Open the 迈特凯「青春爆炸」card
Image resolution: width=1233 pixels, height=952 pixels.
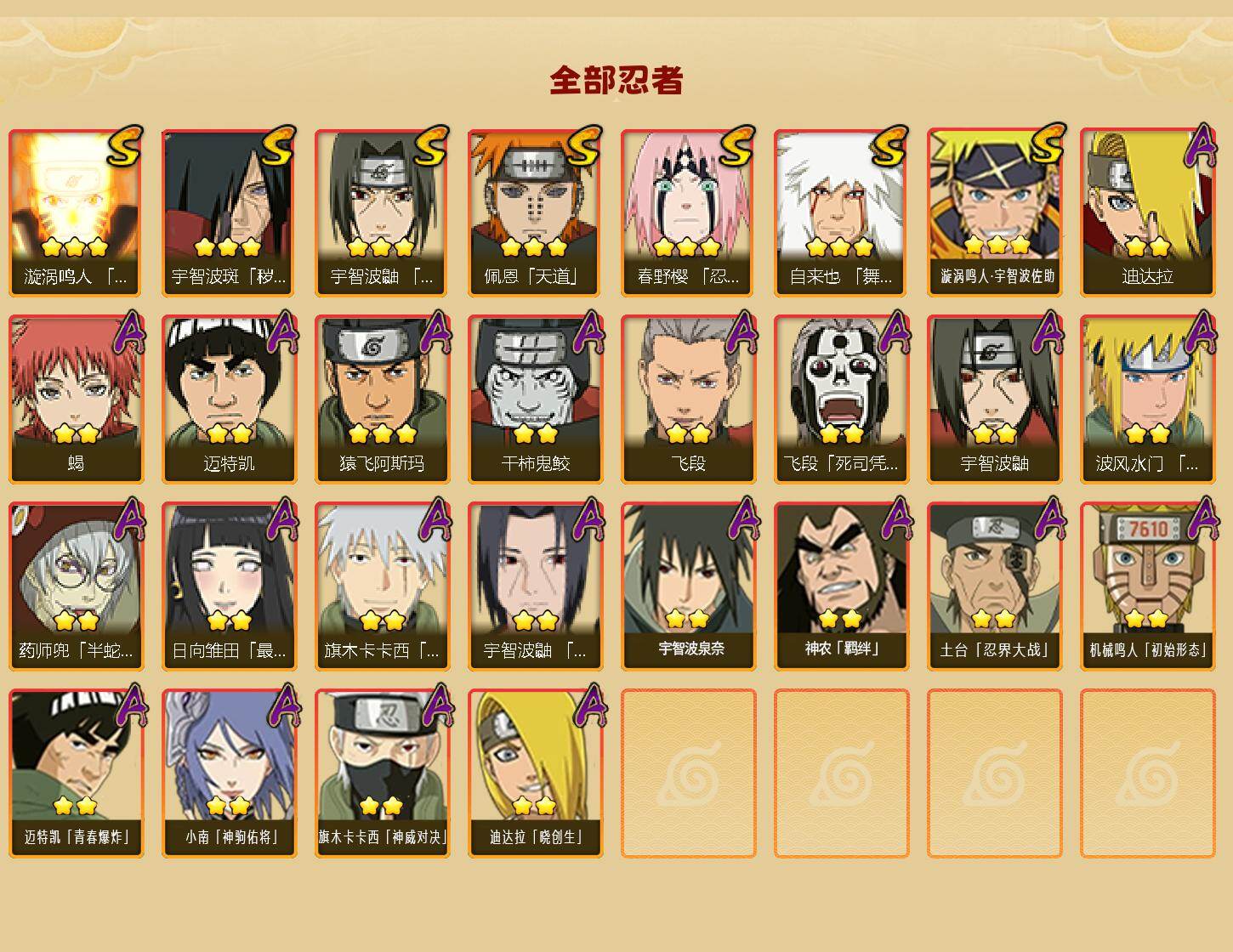(76, 773)
